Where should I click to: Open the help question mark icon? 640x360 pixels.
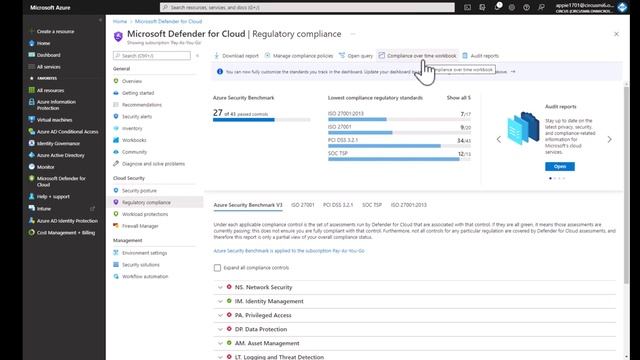(x=527, y=7)
